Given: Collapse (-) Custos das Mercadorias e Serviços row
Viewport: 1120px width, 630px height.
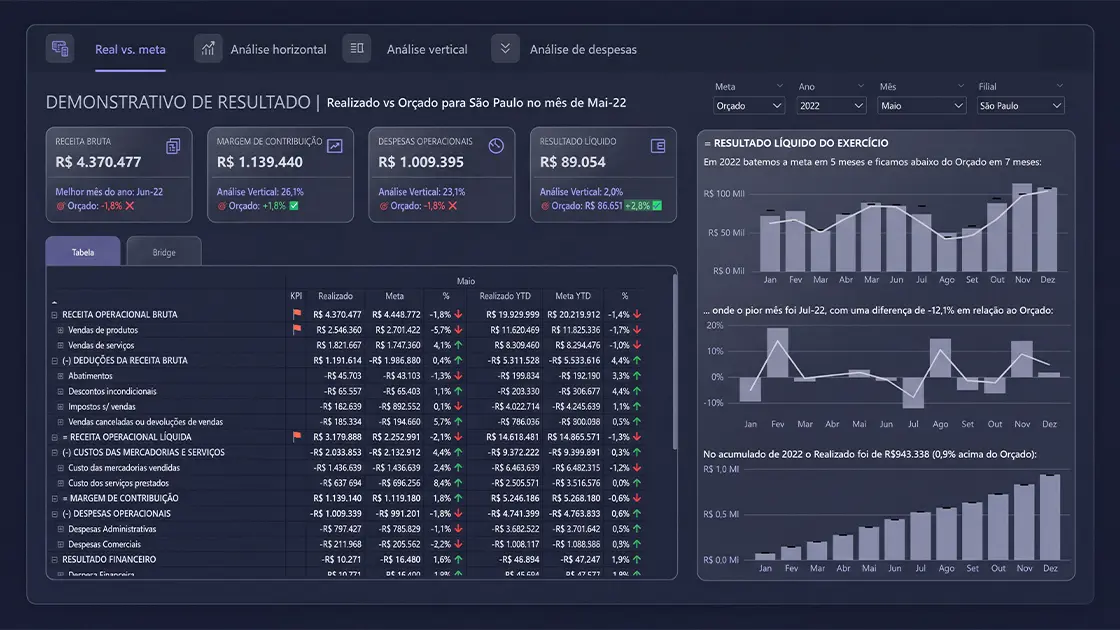Looking at the screenshot, I should (54, 452).
